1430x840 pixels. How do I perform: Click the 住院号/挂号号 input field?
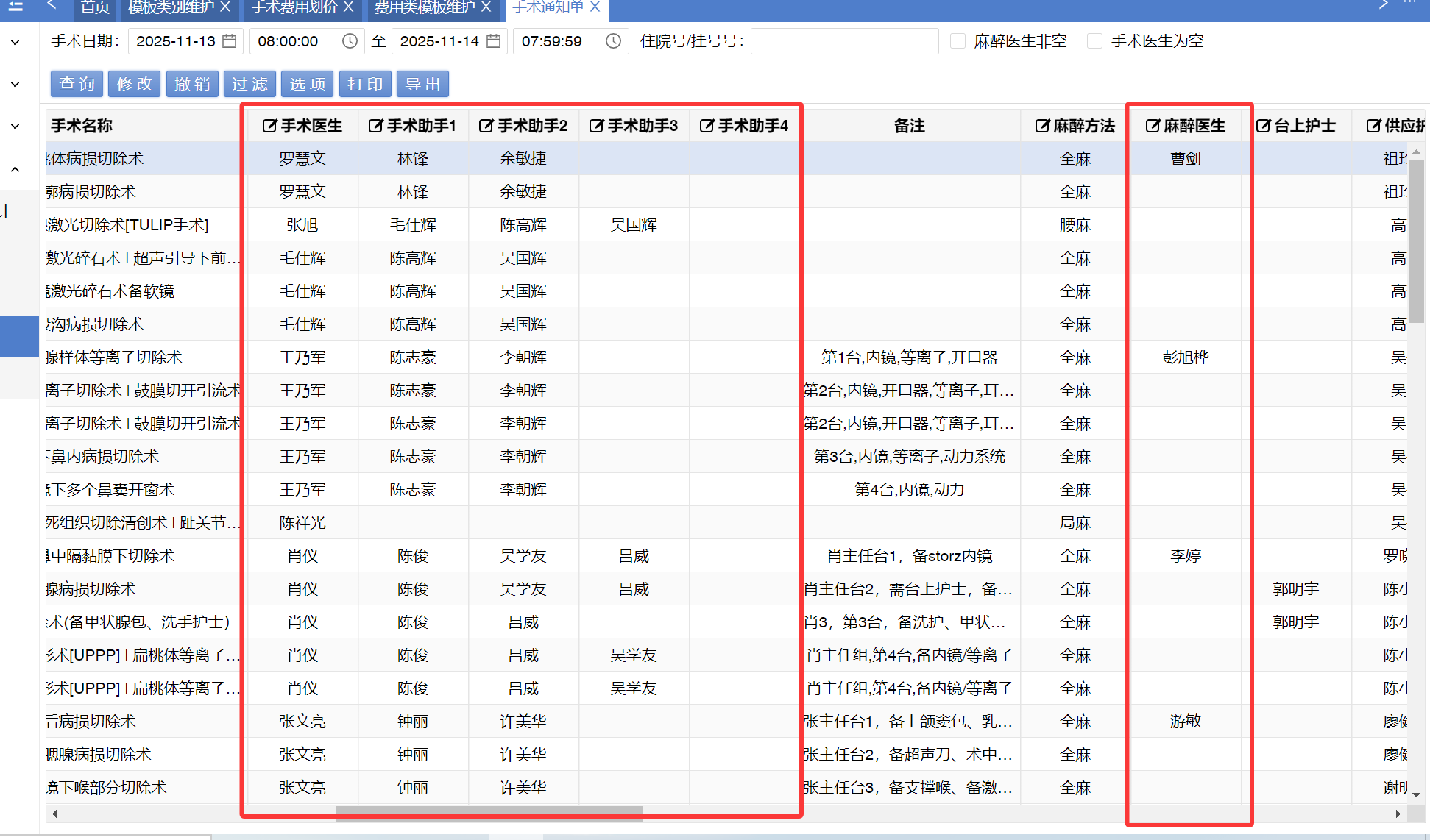[x=844, y=41]
